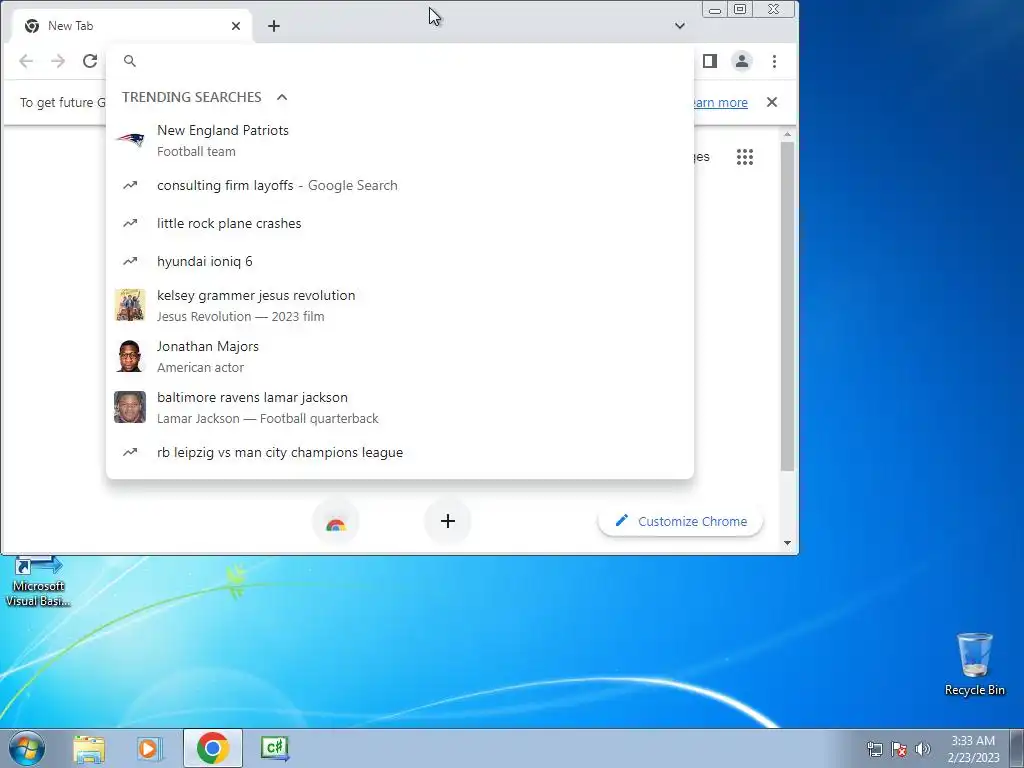1024x768 pixels.
Task: Open Action Center flag tray icon
Action: click(x=899, y=749)
